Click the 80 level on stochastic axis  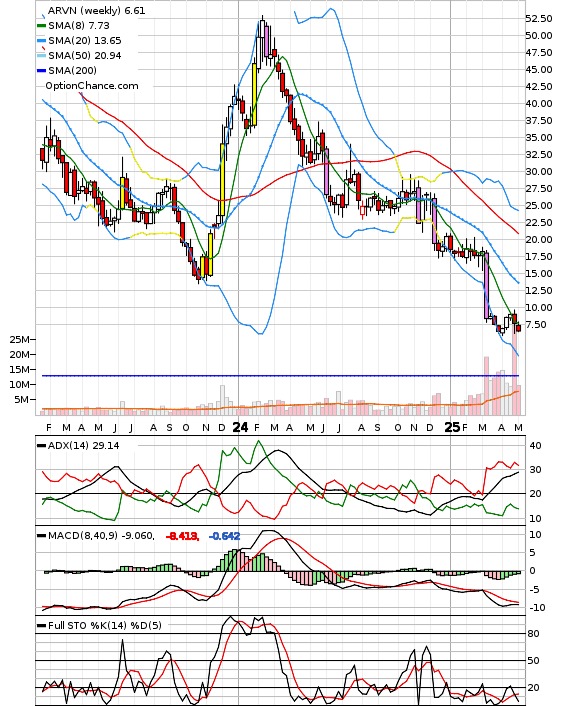[533, 634]
